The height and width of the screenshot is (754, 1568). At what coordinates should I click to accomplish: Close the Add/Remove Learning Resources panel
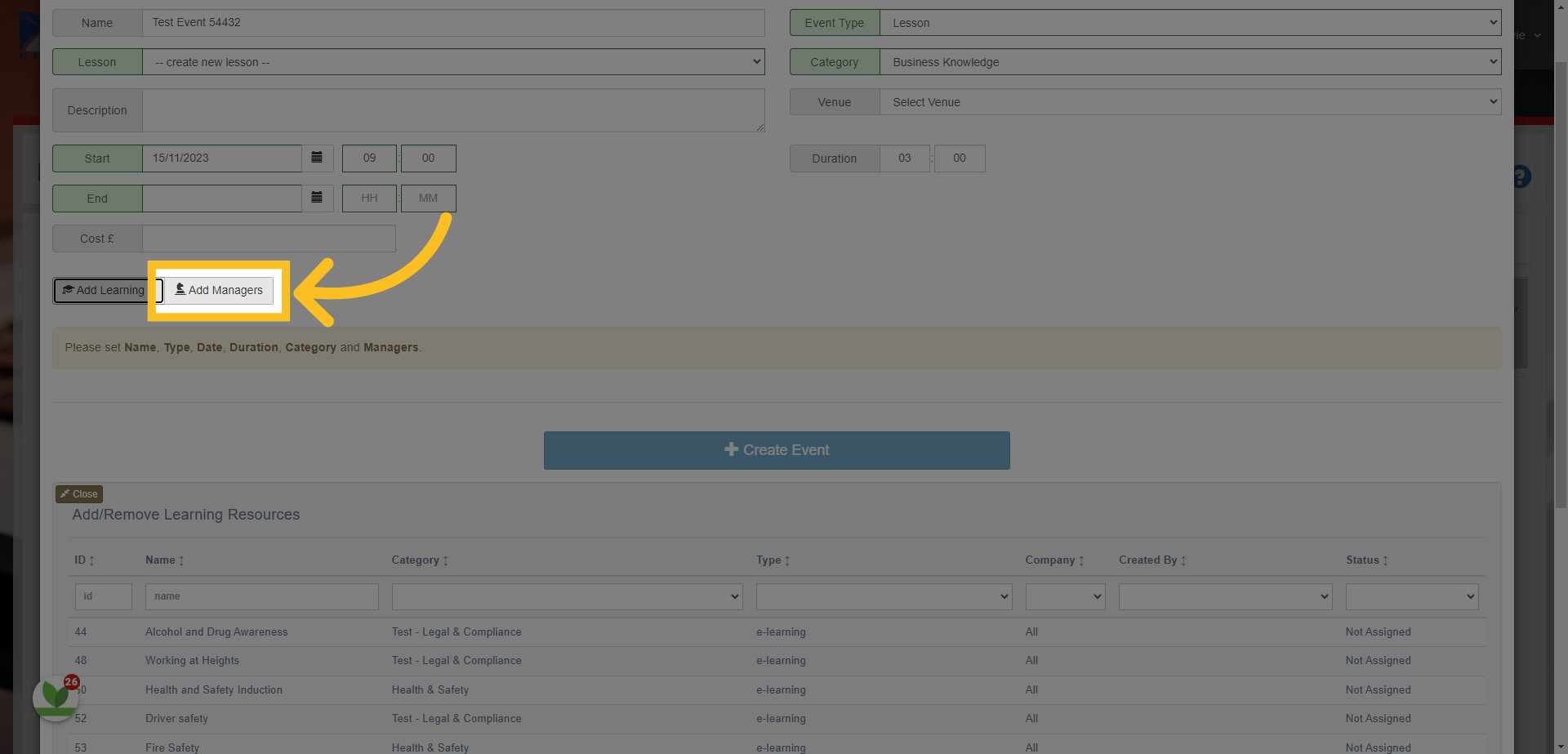point(79,494)
